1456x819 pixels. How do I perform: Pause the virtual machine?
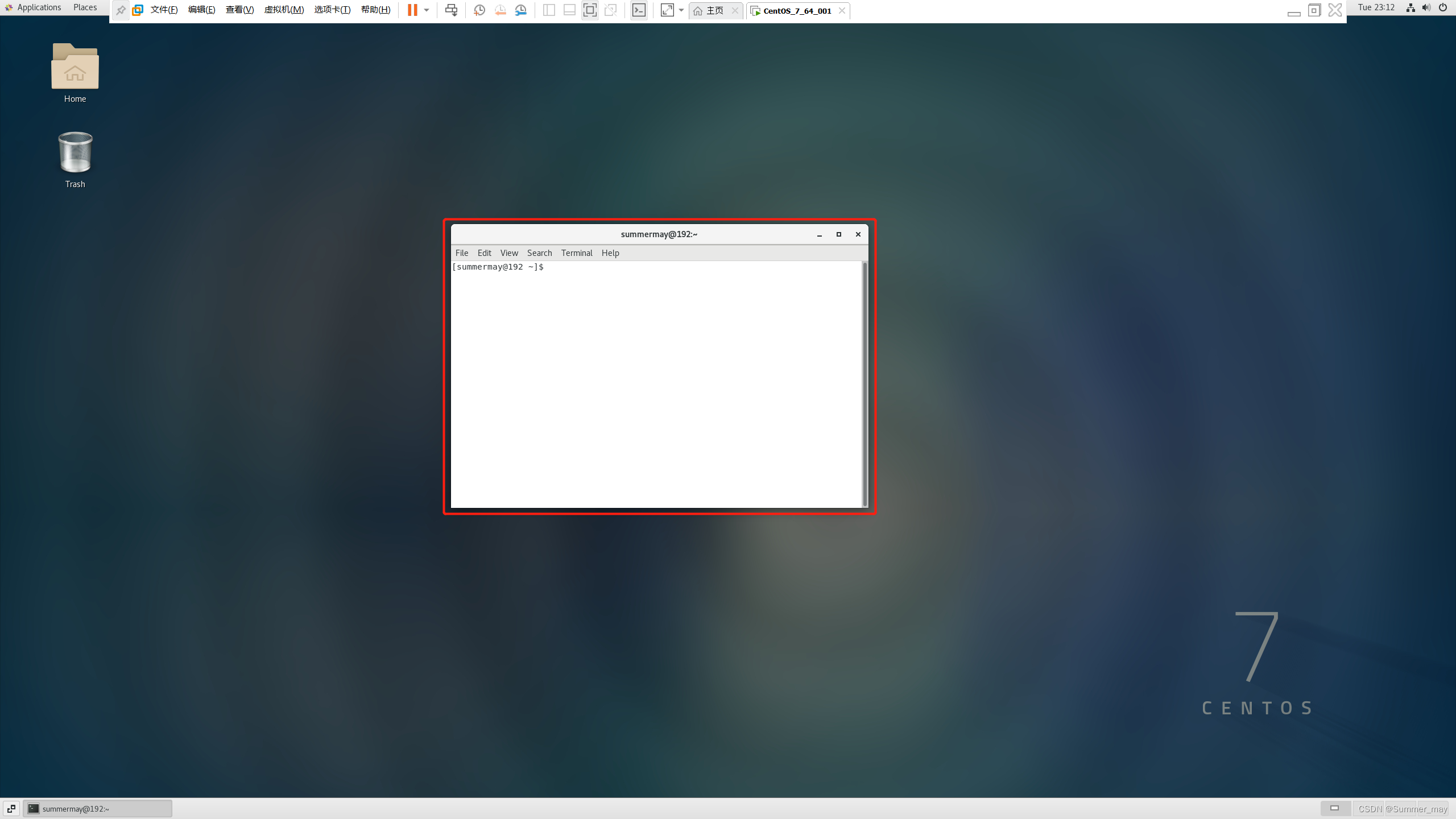coord(412,10)
